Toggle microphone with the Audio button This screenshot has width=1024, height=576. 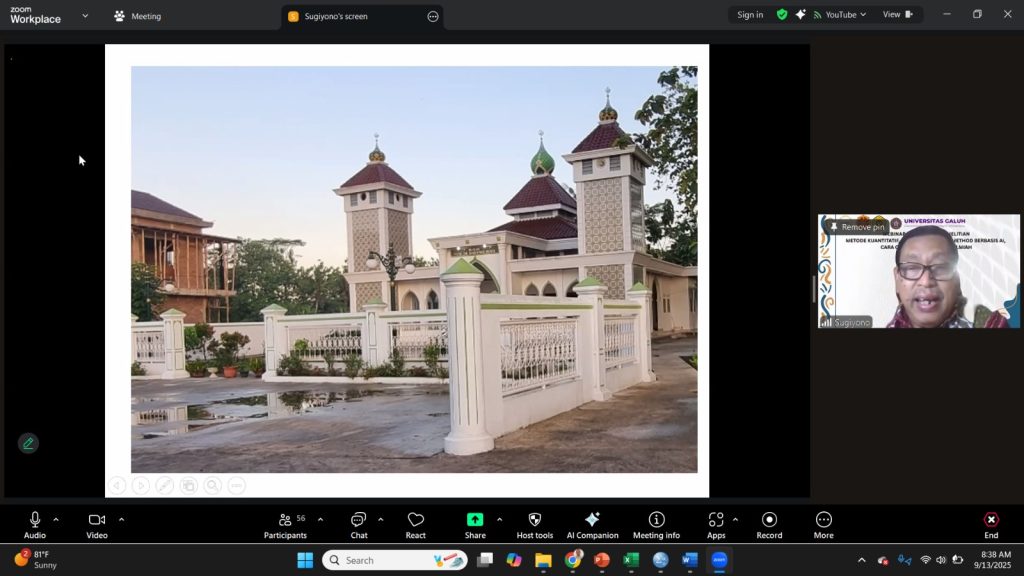35,524
